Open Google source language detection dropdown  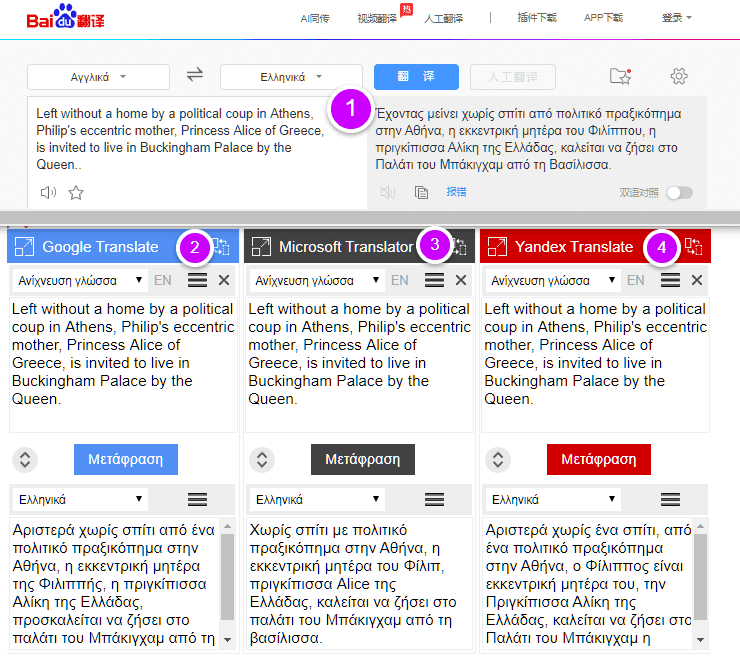(x=79, y=280)
